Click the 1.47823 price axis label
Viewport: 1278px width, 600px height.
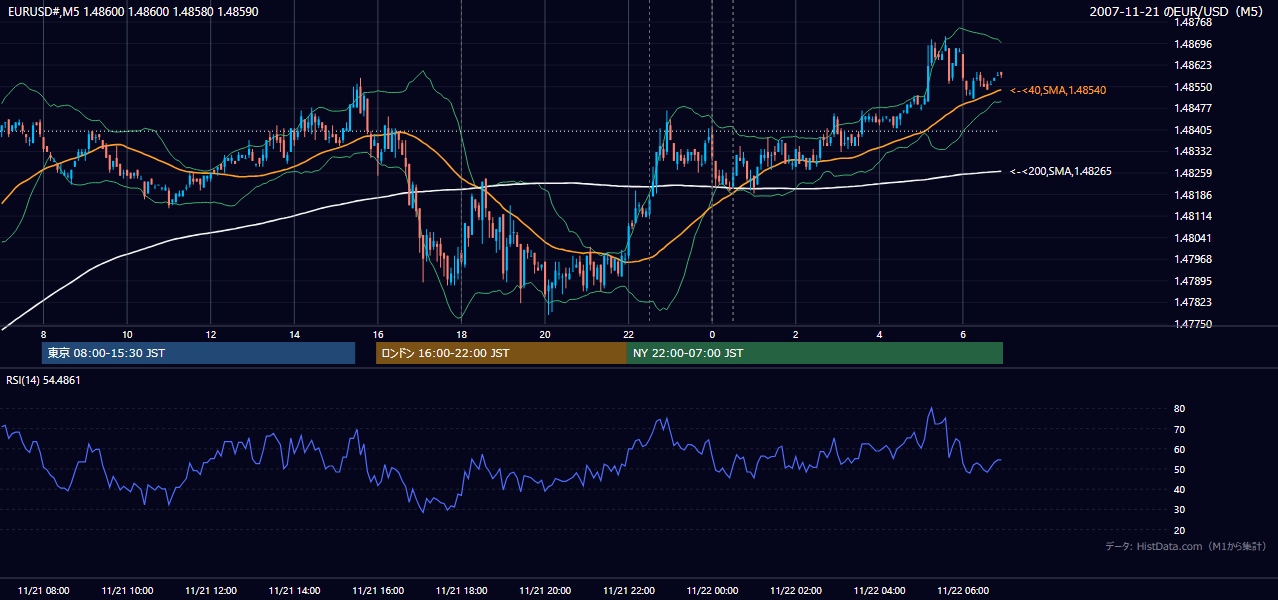pyautogui.click(x=1195, y=302)
